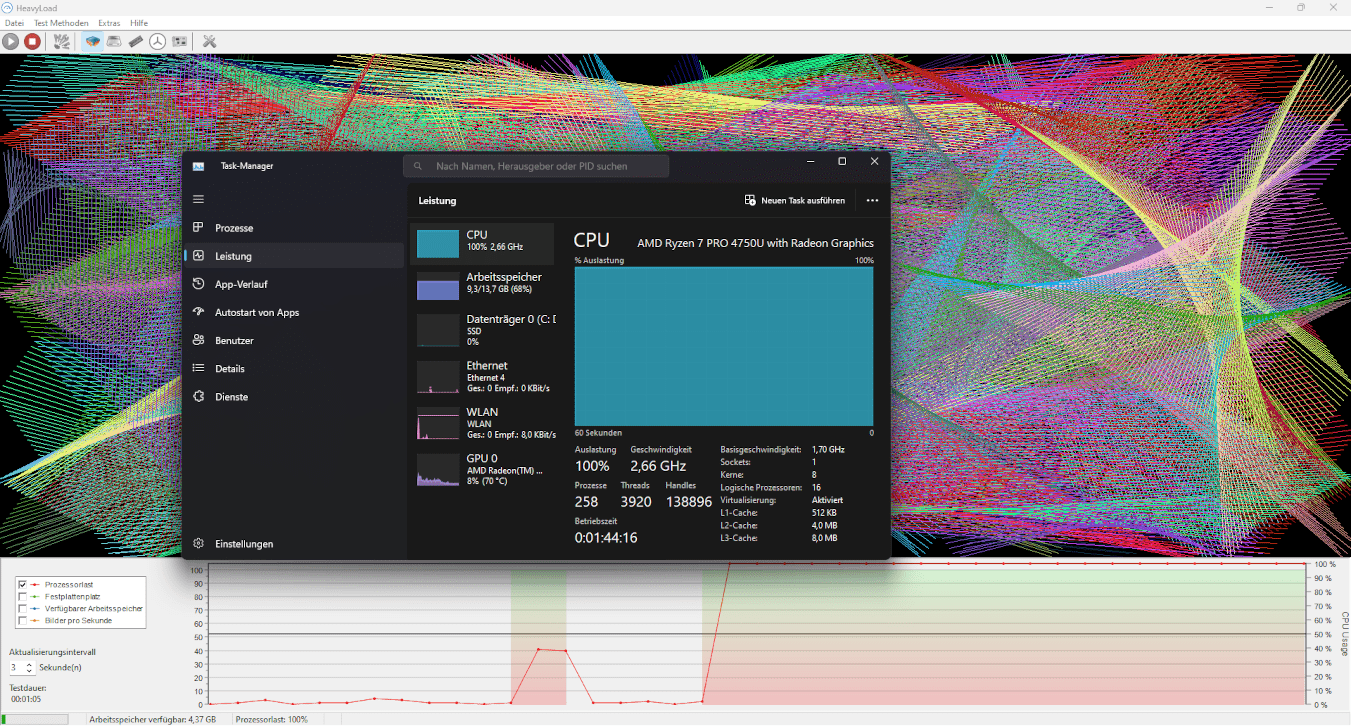1351x726 pixels.
Task: Increase the Aktualisierungsintervall with up arrow
Action: point(29,664)
